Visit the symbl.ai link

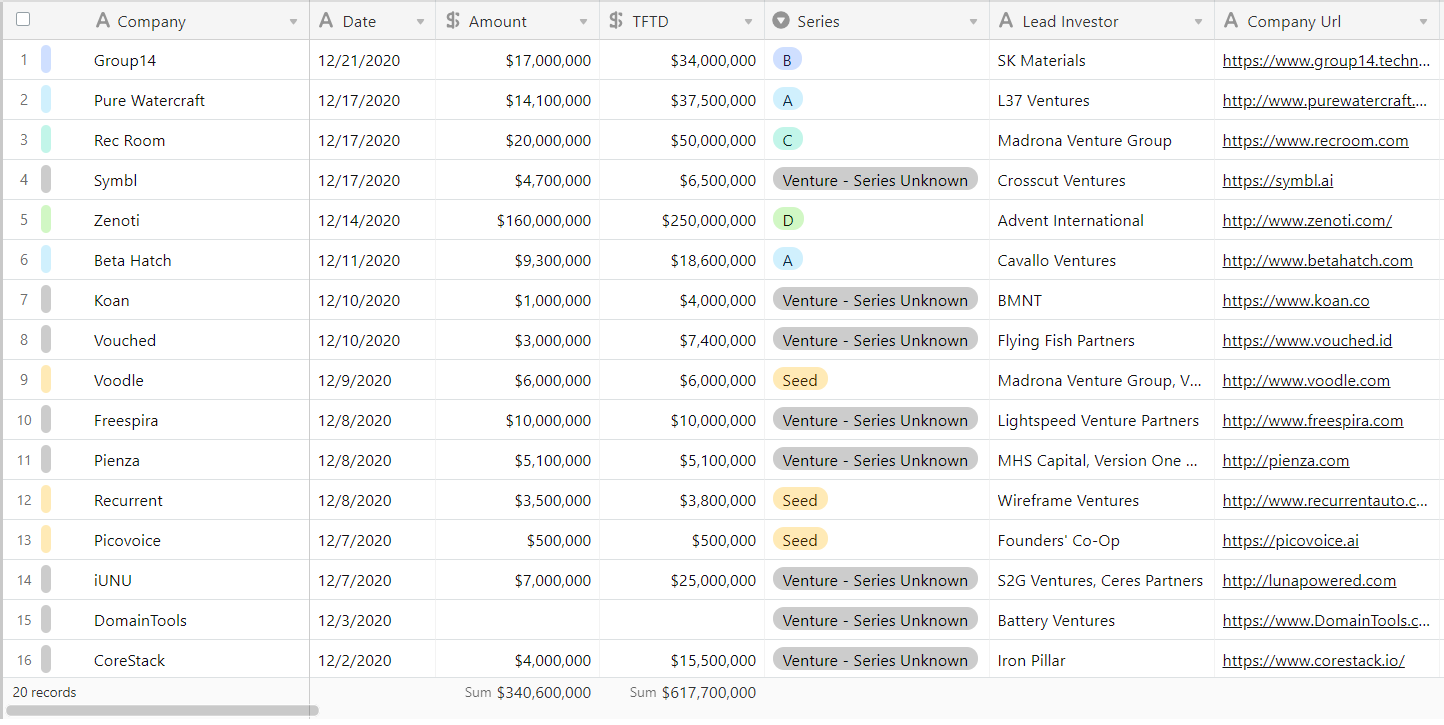click(x=1278, y=181)
